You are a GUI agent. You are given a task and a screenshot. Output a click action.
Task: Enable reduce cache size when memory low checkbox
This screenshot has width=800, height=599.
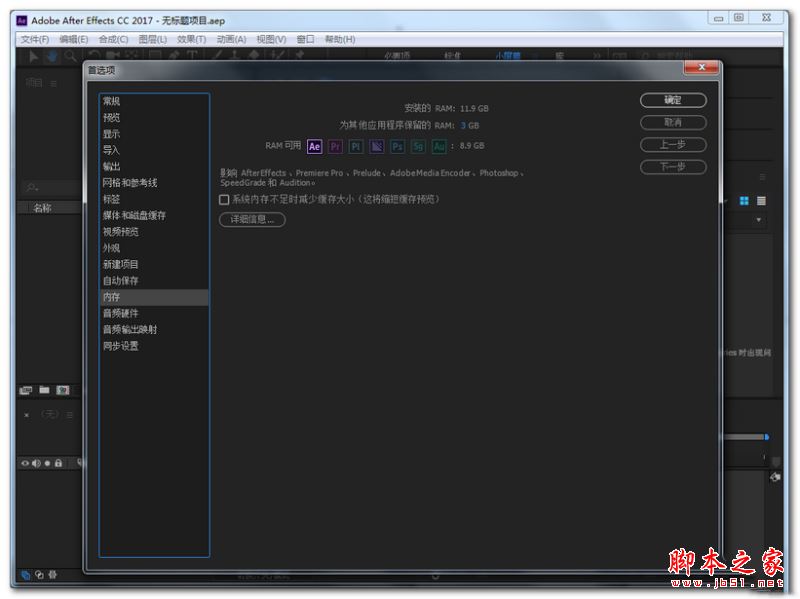[224, 199]
